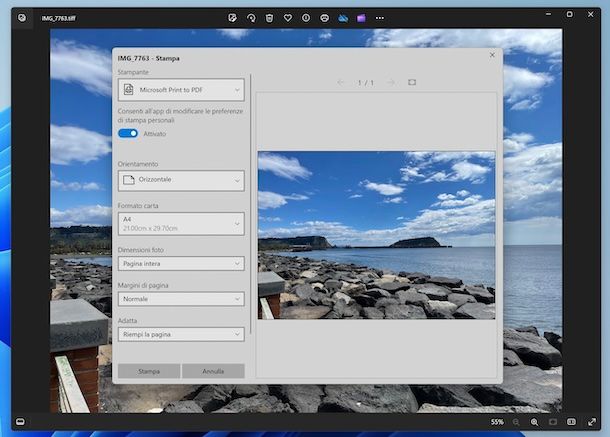The image size is (610, 437).
Task: Open the Margini di pagina dropdown showing Normale
Action: pyautogui.click(x=181, y=299)
